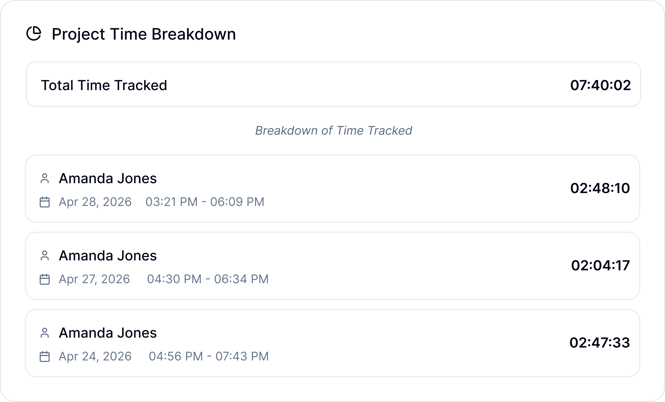Click the calendar icon next to Apr 27, 2026
Screen dimensions: 665x402
[x=44, y=279]
